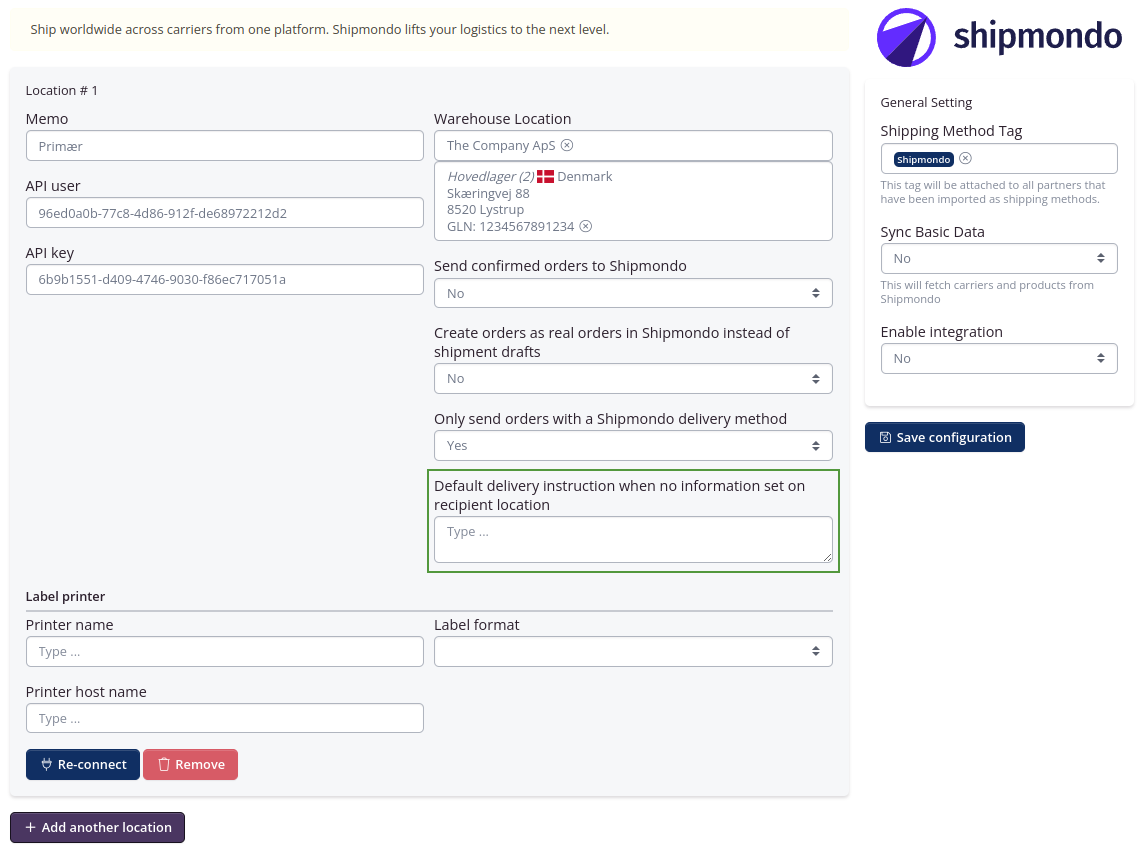Click the Default delivery instruction textarea

(632, 539)
